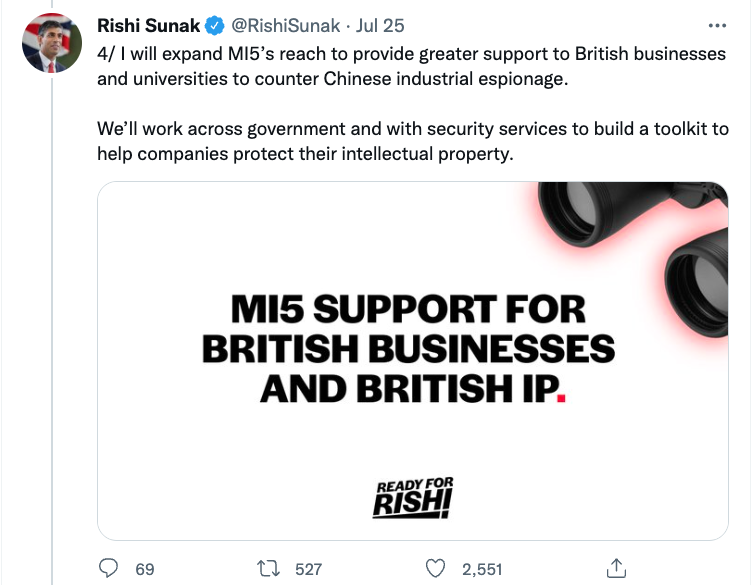Image resolution: width=754 pixels, height=585 pixels.
Task: Click the binoculars graphic in the image
Action: pyautogui.click(x=648, y=240)
